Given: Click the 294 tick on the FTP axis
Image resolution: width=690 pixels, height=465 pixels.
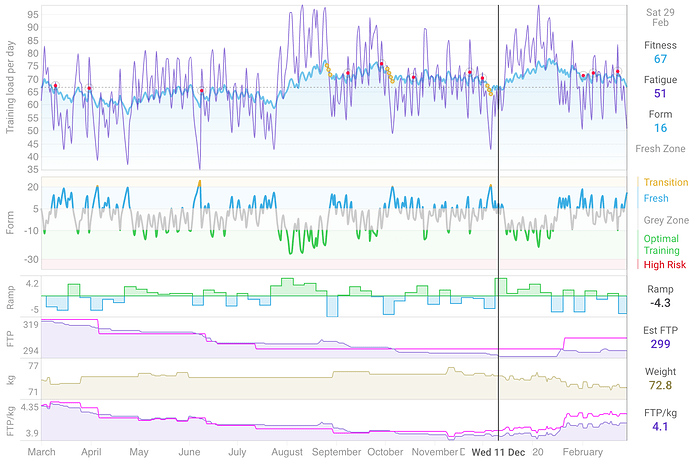Looking at the screenshot, I should [x=31, y=351].
